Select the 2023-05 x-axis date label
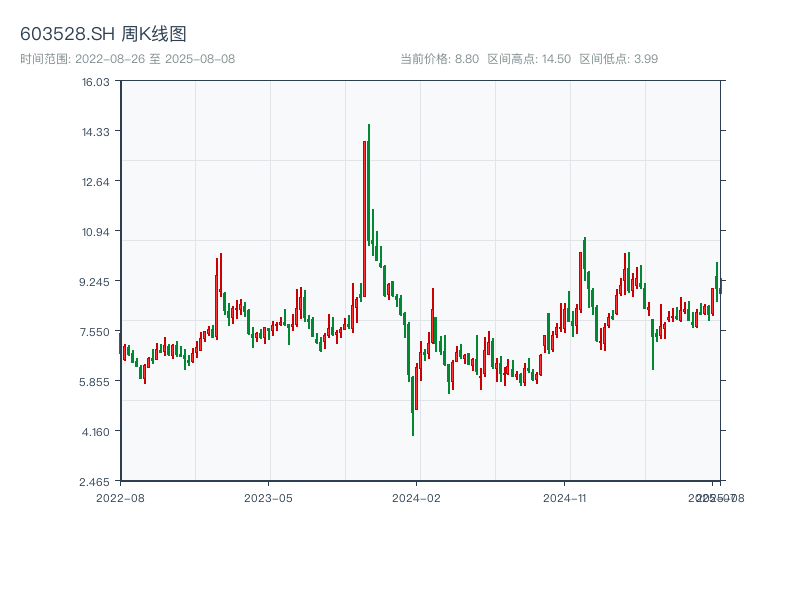 [268, 497]
